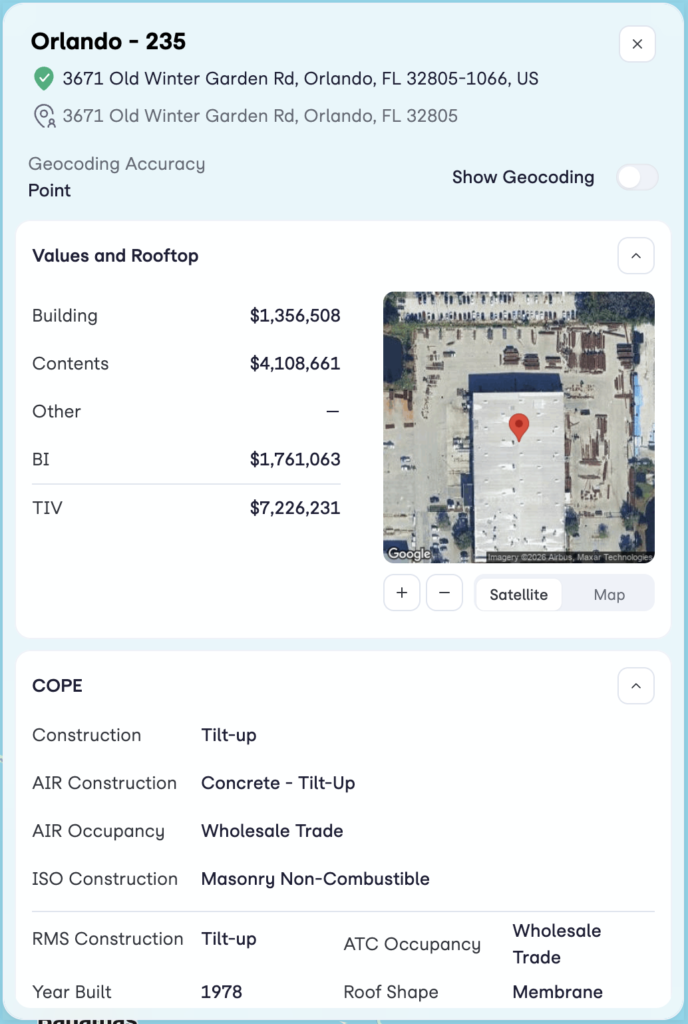Switch to Satellite view
Image resolution: width=688 pixels, height=1024 pixels.
(518, 594)
